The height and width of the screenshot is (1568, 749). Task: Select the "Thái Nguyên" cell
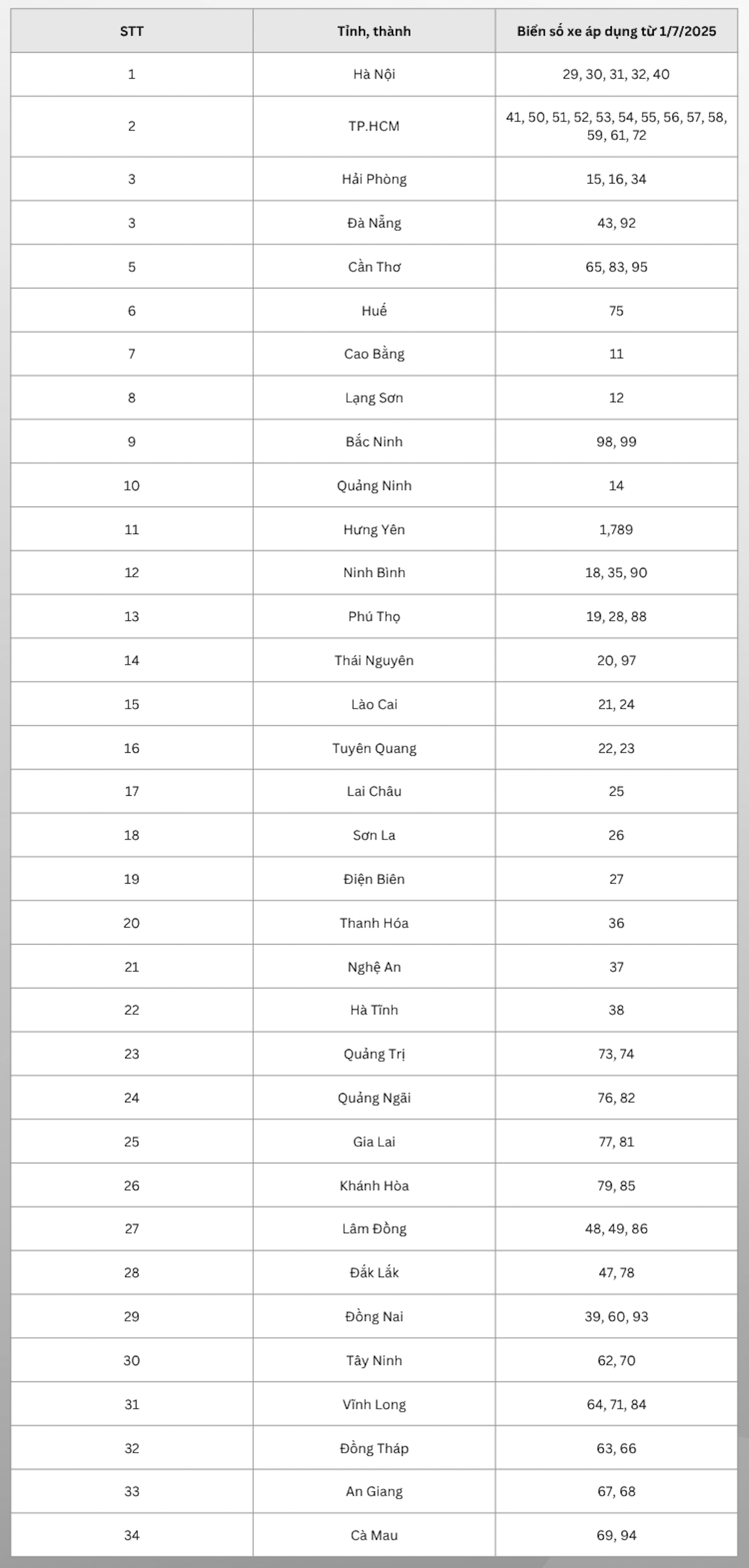tap(374, 660)
